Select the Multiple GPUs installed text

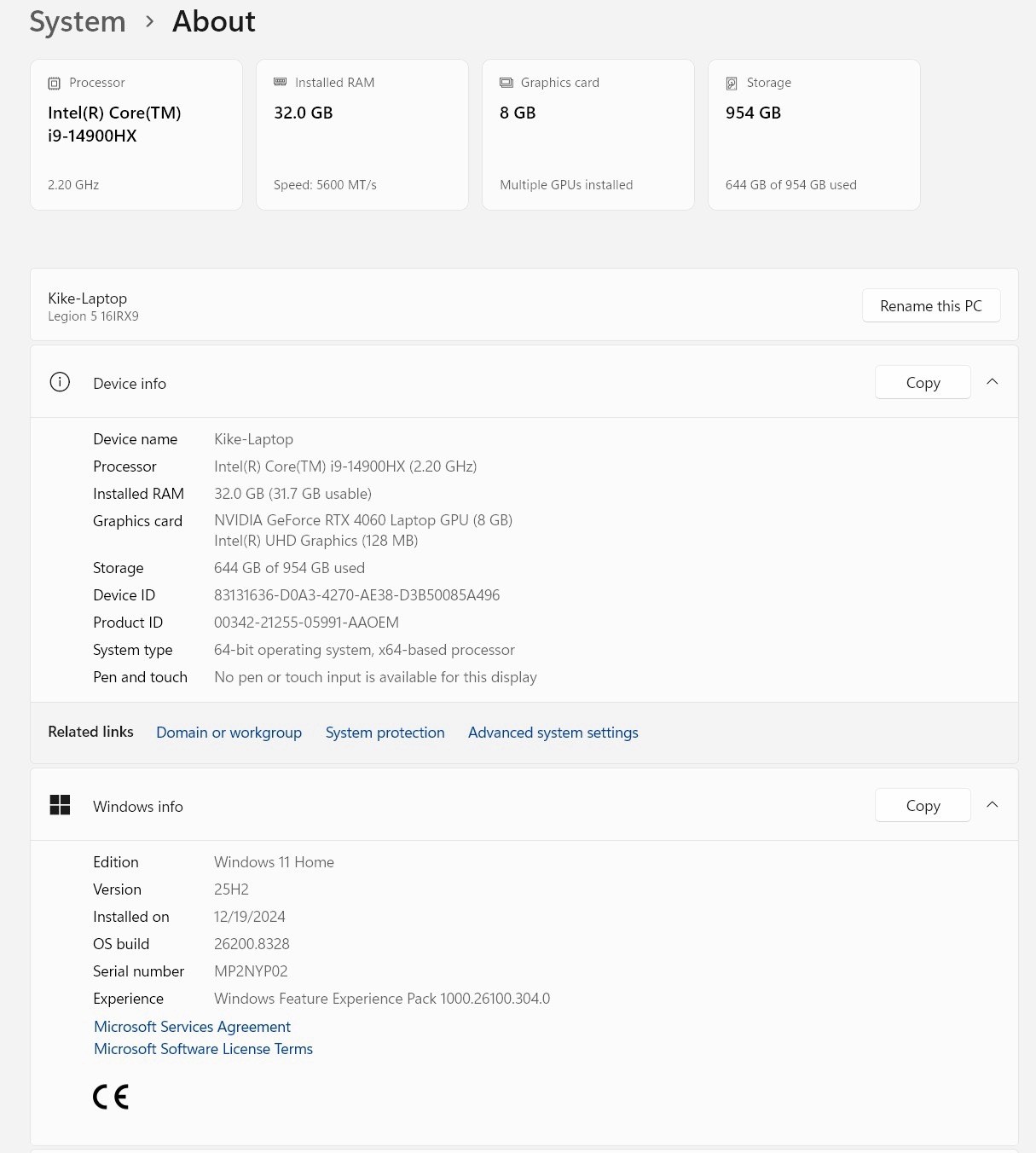coord(566,185)
